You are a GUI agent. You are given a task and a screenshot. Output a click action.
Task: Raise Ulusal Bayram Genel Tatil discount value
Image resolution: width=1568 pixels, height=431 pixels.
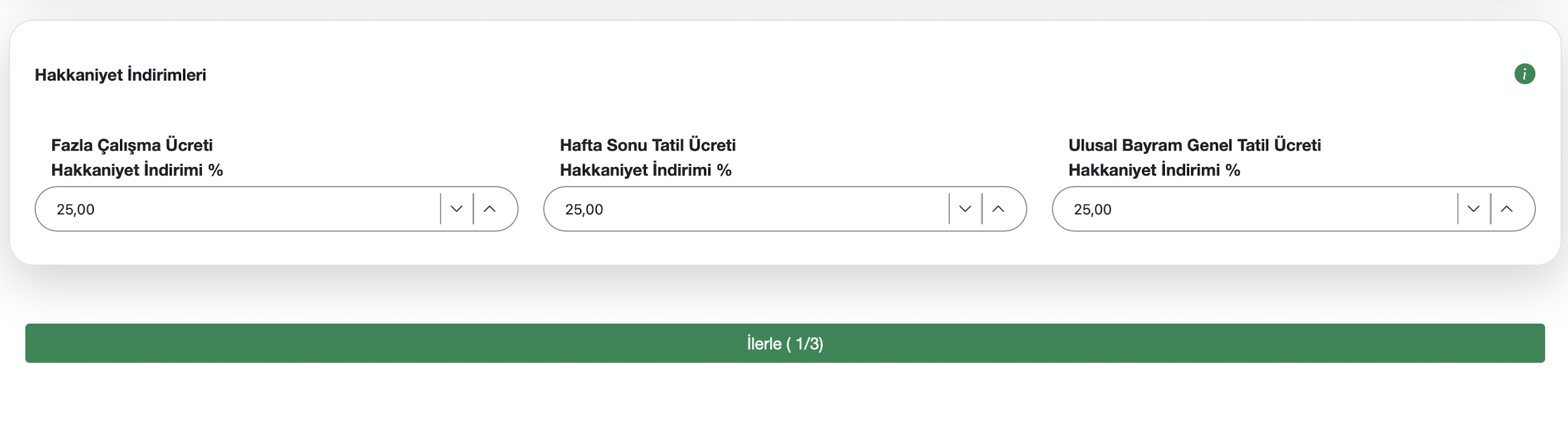(1506, 209)
